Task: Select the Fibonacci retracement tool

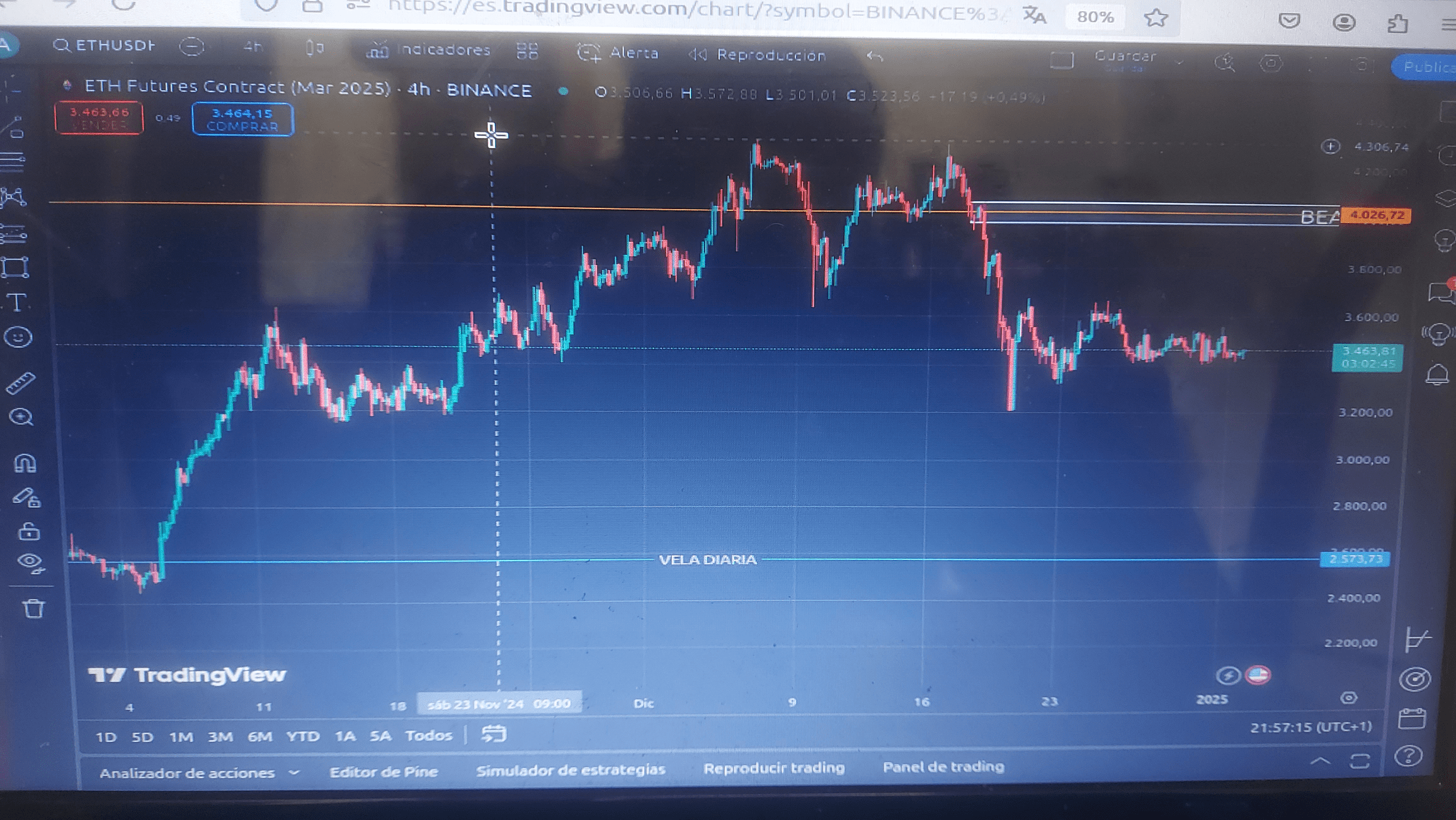Action: click(x=13, y=162)
